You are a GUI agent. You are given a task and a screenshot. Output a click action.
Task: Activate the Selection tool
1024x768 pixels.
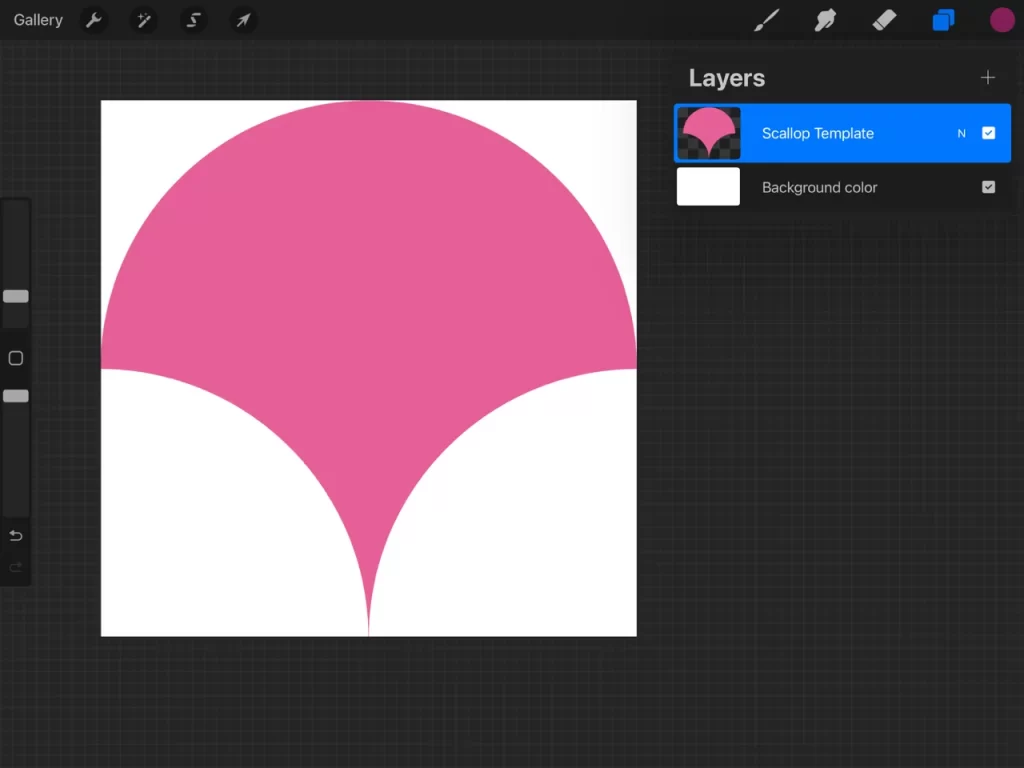[193, 20]
